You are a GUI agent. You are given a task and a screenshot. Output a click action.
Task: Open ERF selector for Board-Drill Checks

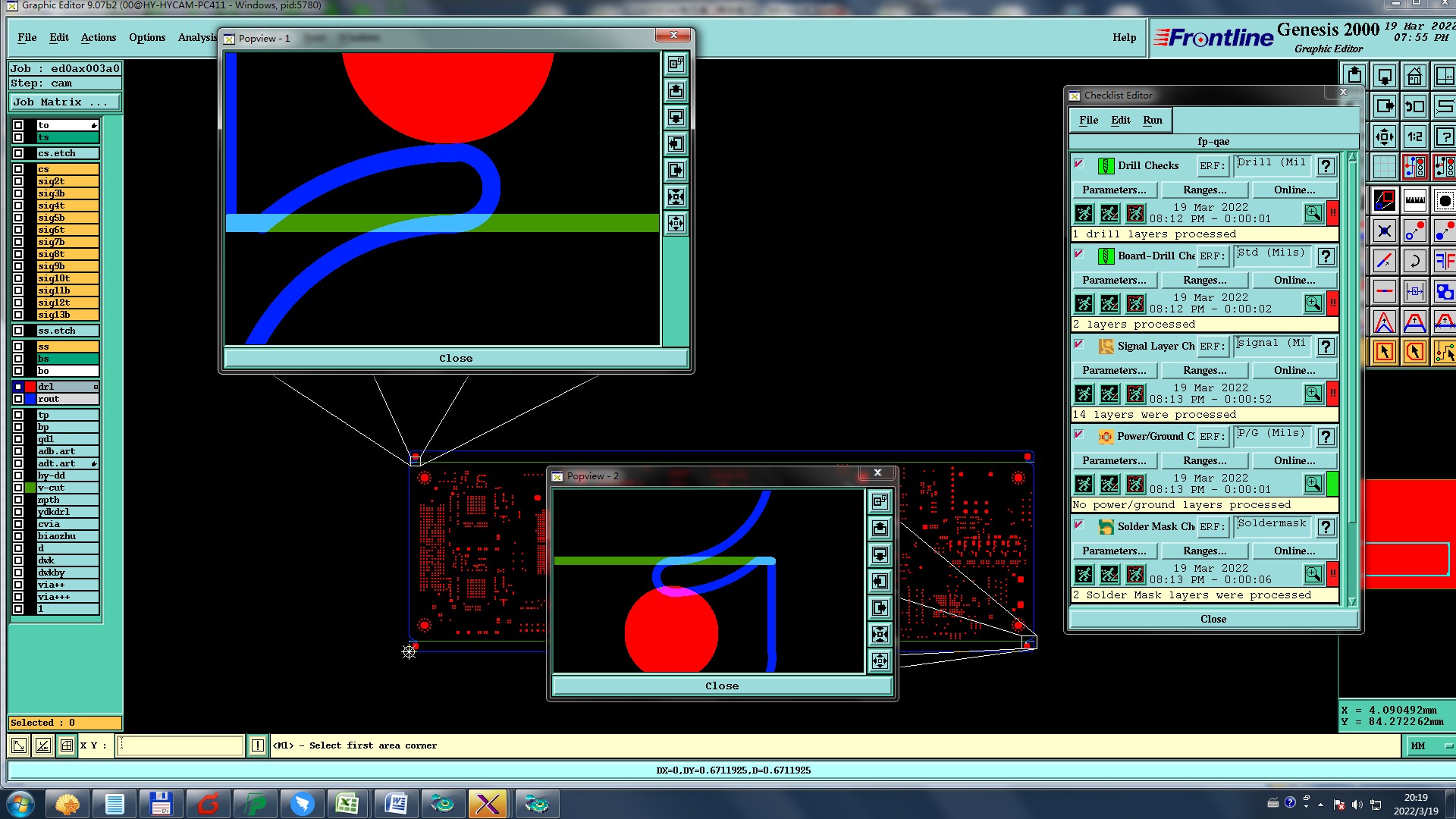[1212, 256]
